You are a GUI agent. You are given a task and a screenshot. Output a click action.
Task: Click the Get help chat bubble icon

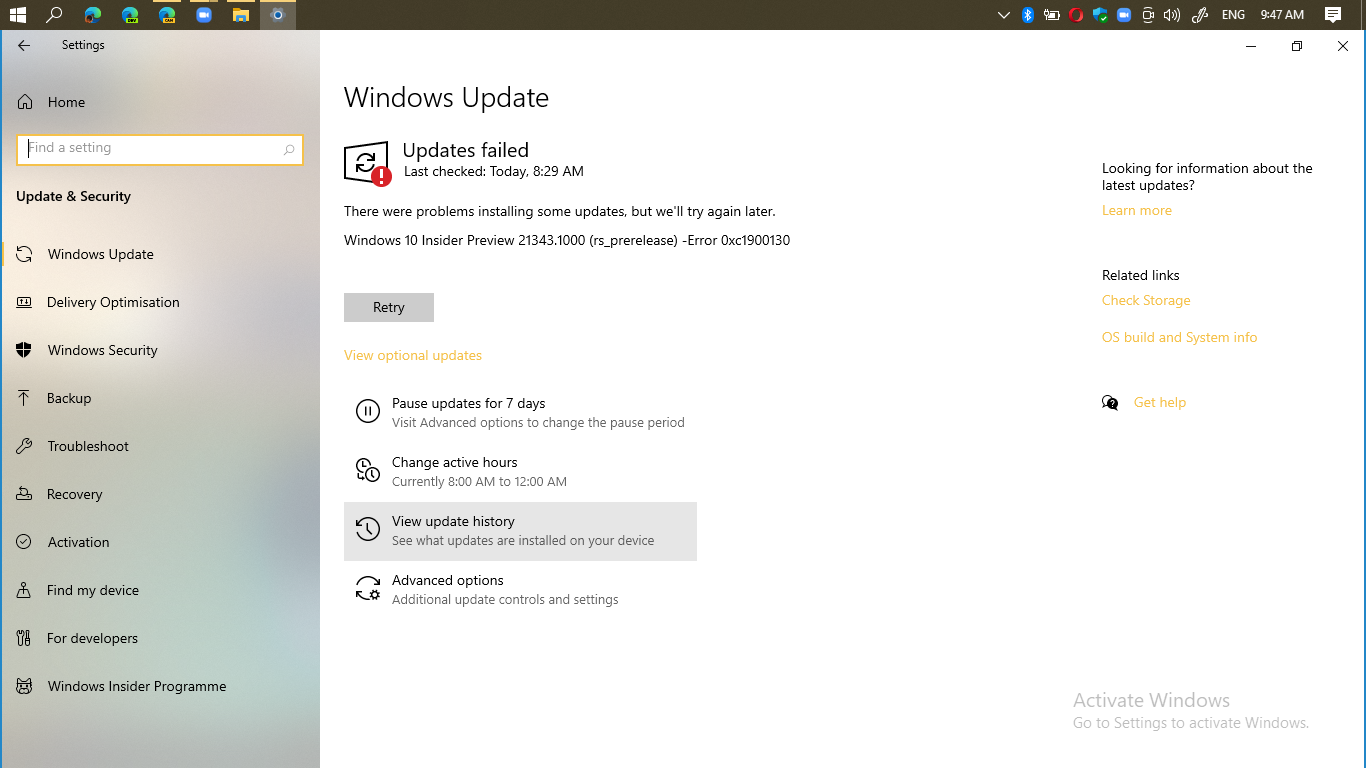1110,402
